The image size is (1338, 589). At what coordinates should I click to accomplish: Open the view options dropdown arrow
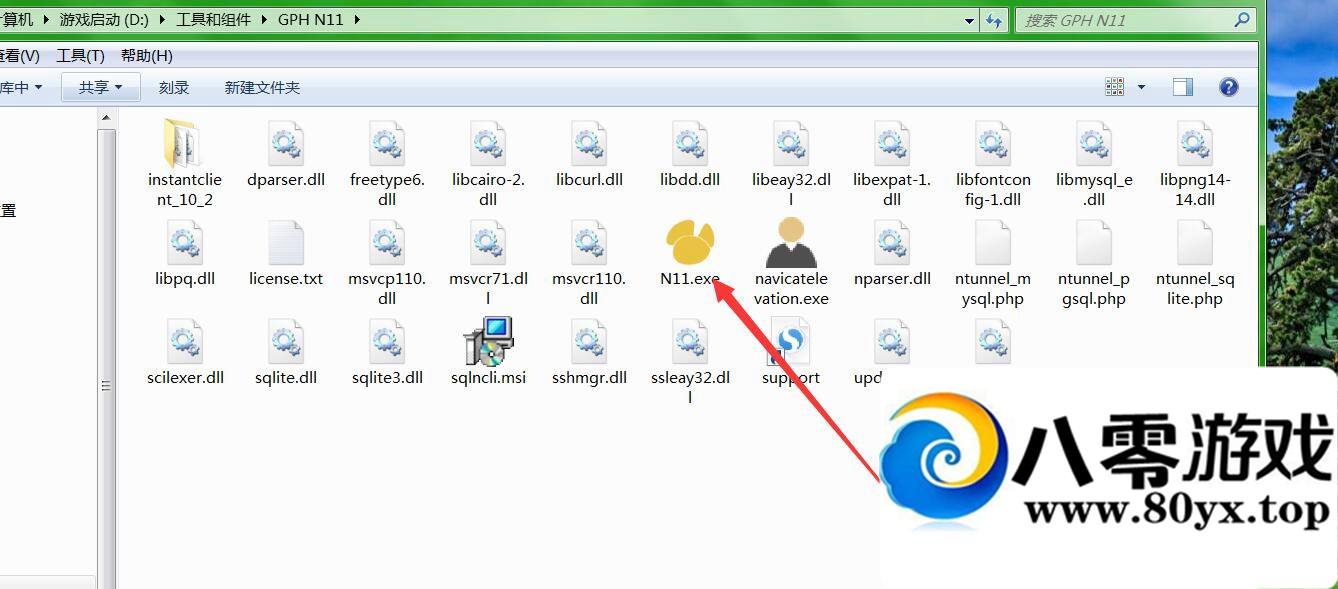point(1141,87)
